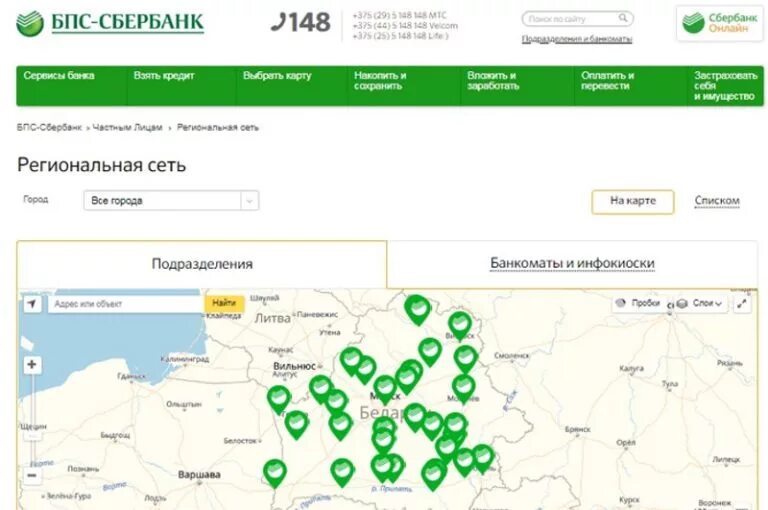Viewport: 768px width, 510px height.
Task: Click the northernmost branch marker
Action: point(418,311)
